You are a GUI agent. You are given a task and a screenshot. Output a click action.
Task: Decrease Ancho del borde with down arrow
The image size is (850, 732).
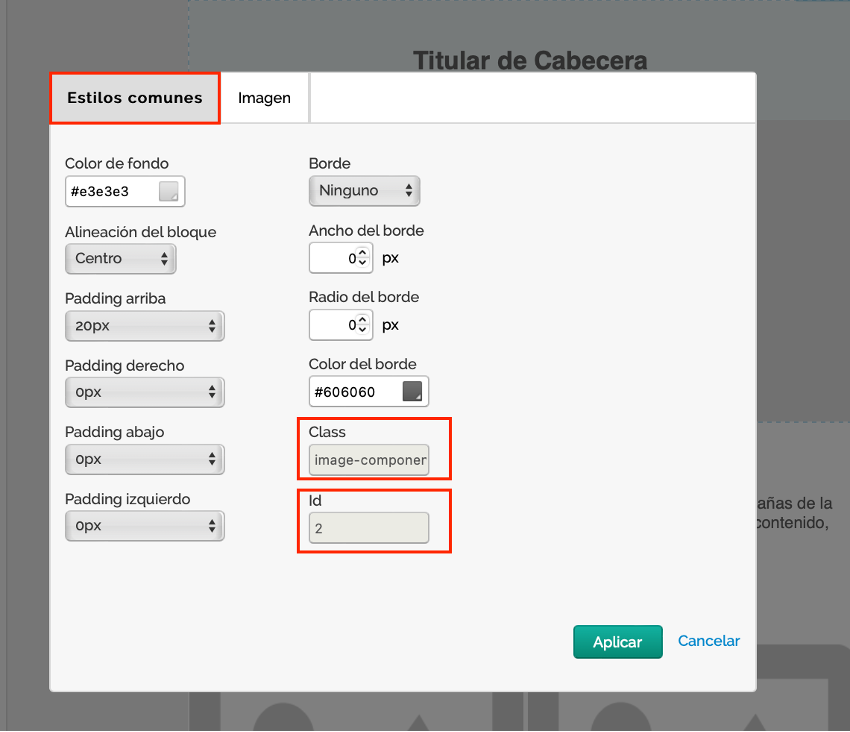pyautogui.click(x=362, y=263)
